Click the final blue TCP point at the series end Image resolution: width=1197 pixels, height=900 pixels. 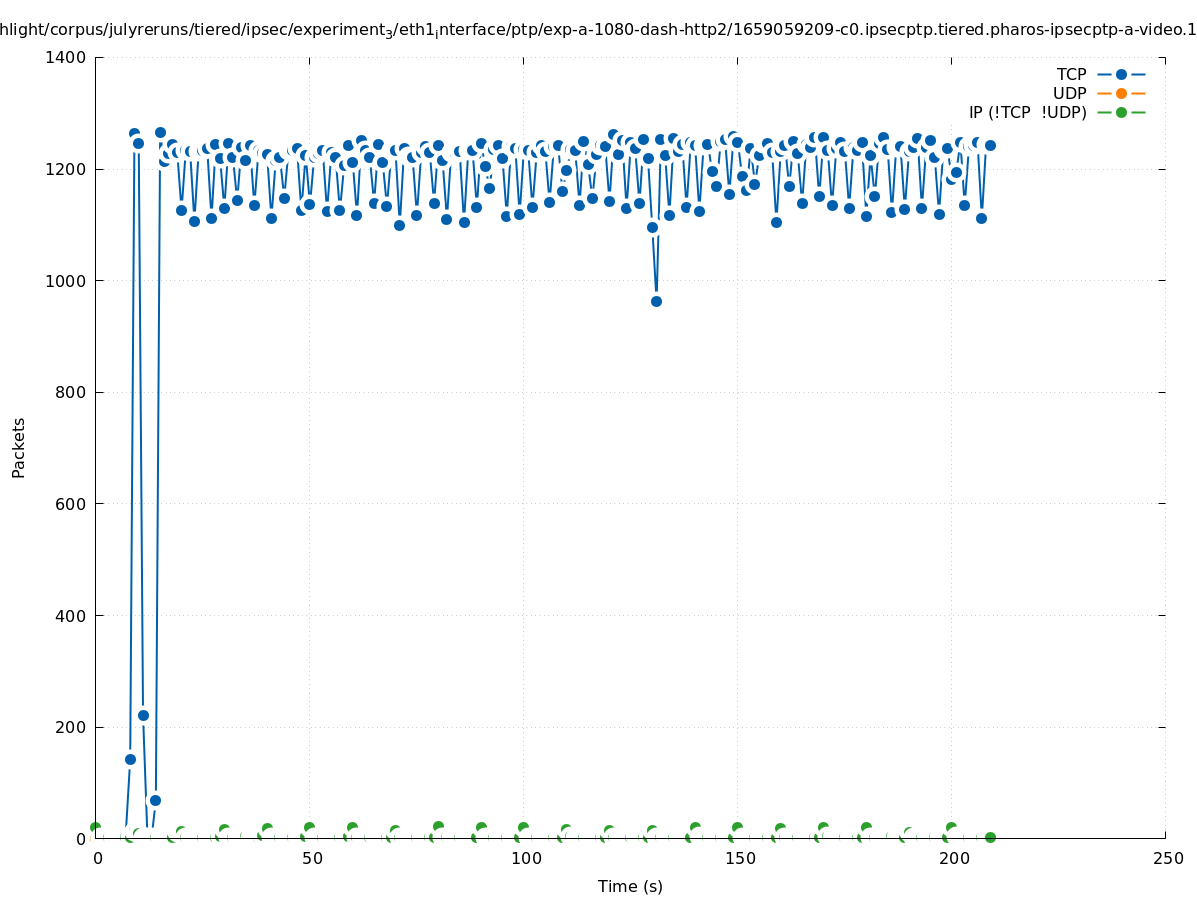point(990,145)
